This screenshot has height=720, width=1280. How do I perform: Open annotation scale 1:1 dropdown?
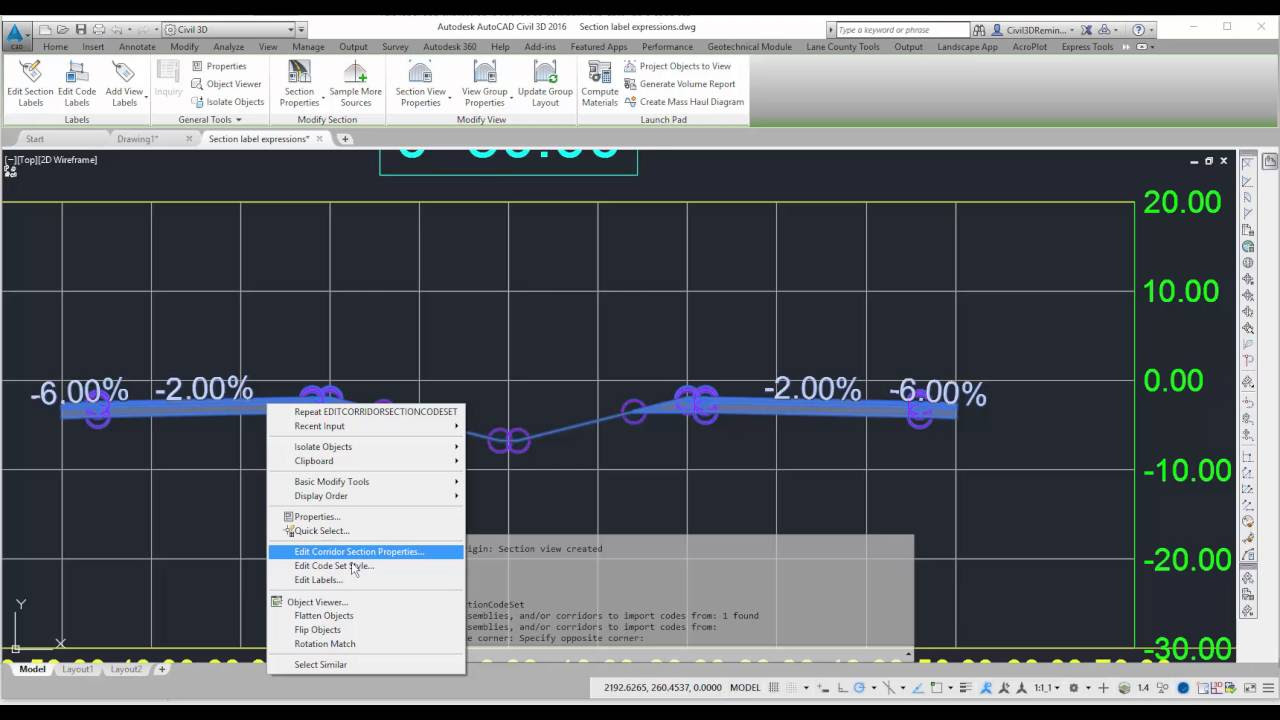(1046, 688)
